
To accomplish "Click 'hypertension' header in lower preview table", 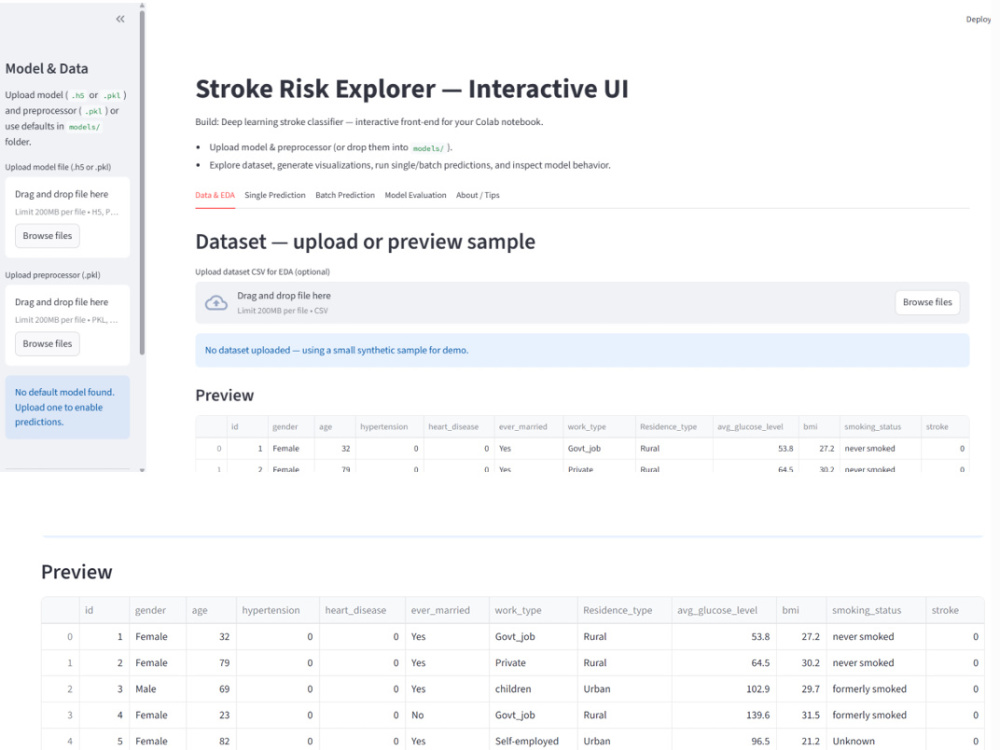I will coord(277,610).
